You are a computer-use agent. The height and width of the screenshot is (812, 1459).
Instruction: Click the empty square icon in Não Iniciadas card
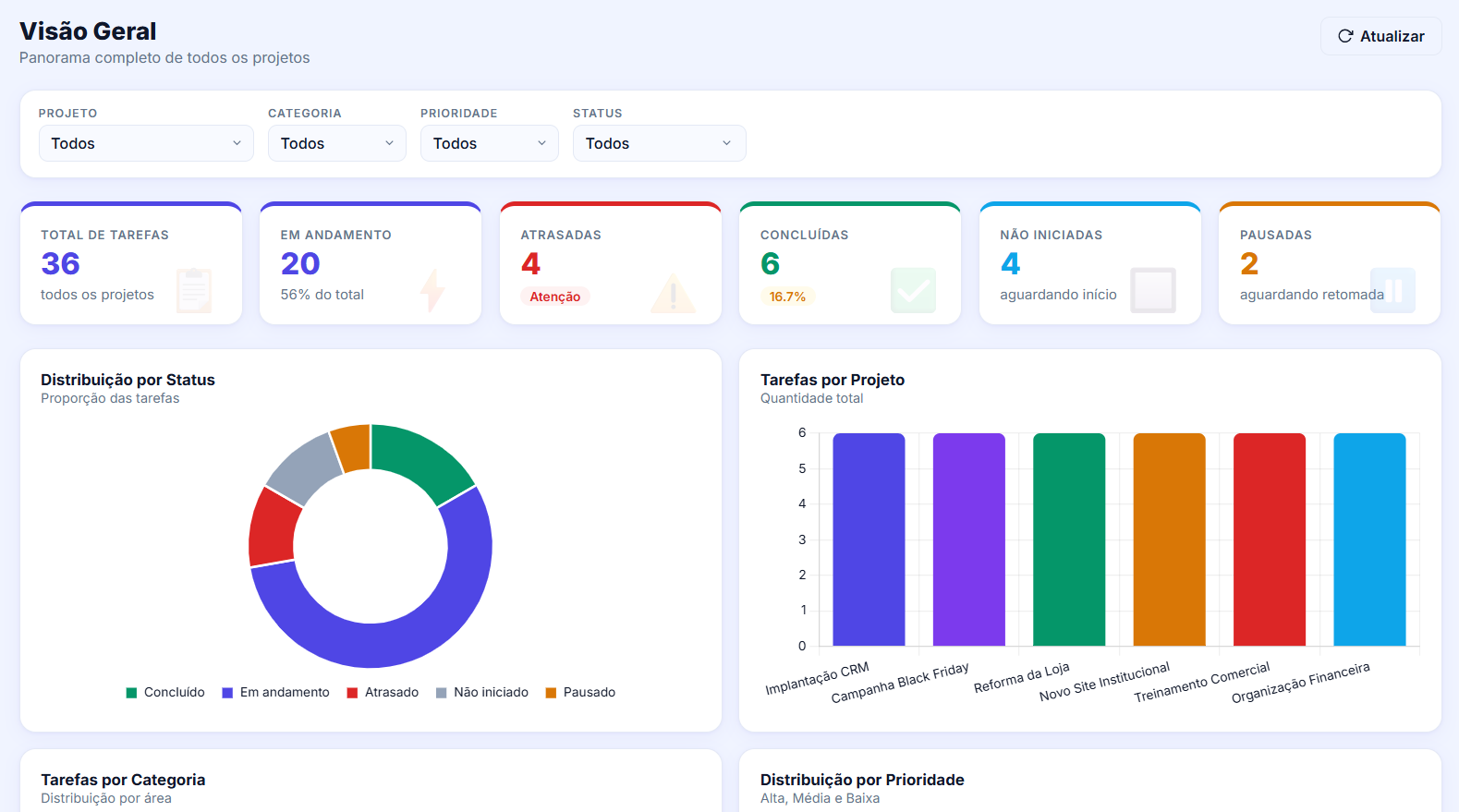(1153, 290)
